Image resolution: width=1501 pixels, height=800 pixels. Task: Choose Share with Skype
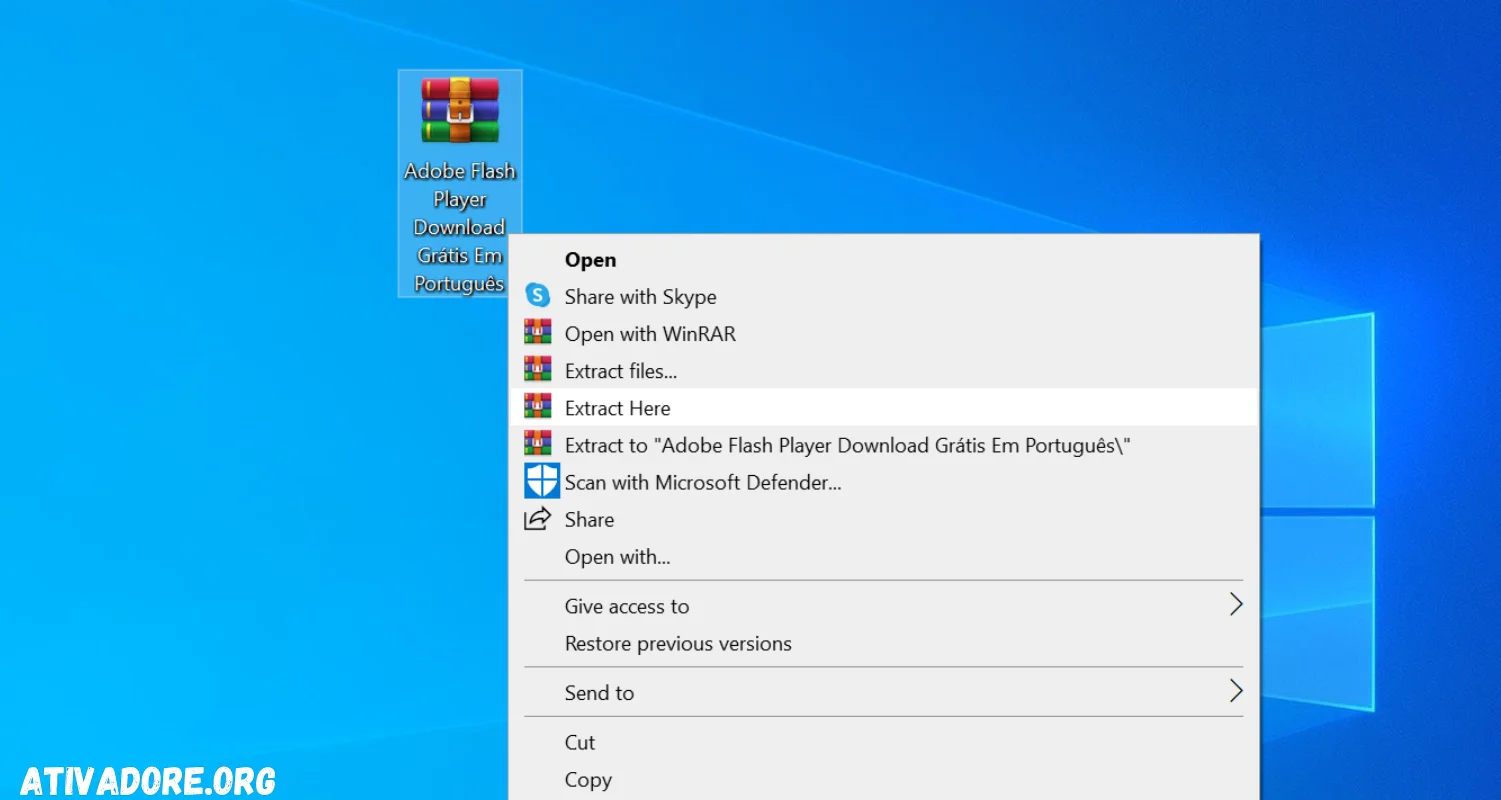pyautogui.click(x=884, y=297)
